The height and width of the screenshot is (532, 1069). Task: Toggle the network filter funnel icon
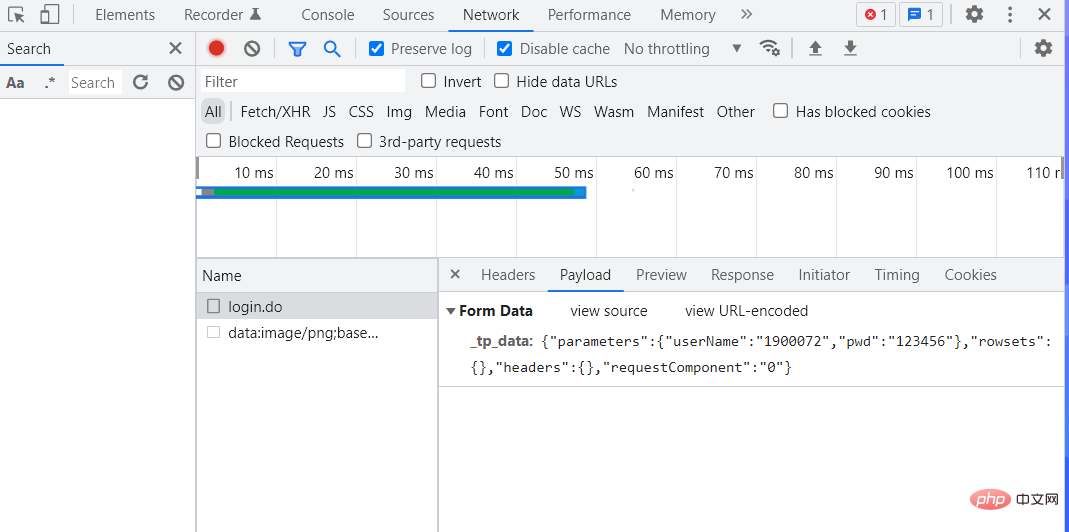point(297,48)
